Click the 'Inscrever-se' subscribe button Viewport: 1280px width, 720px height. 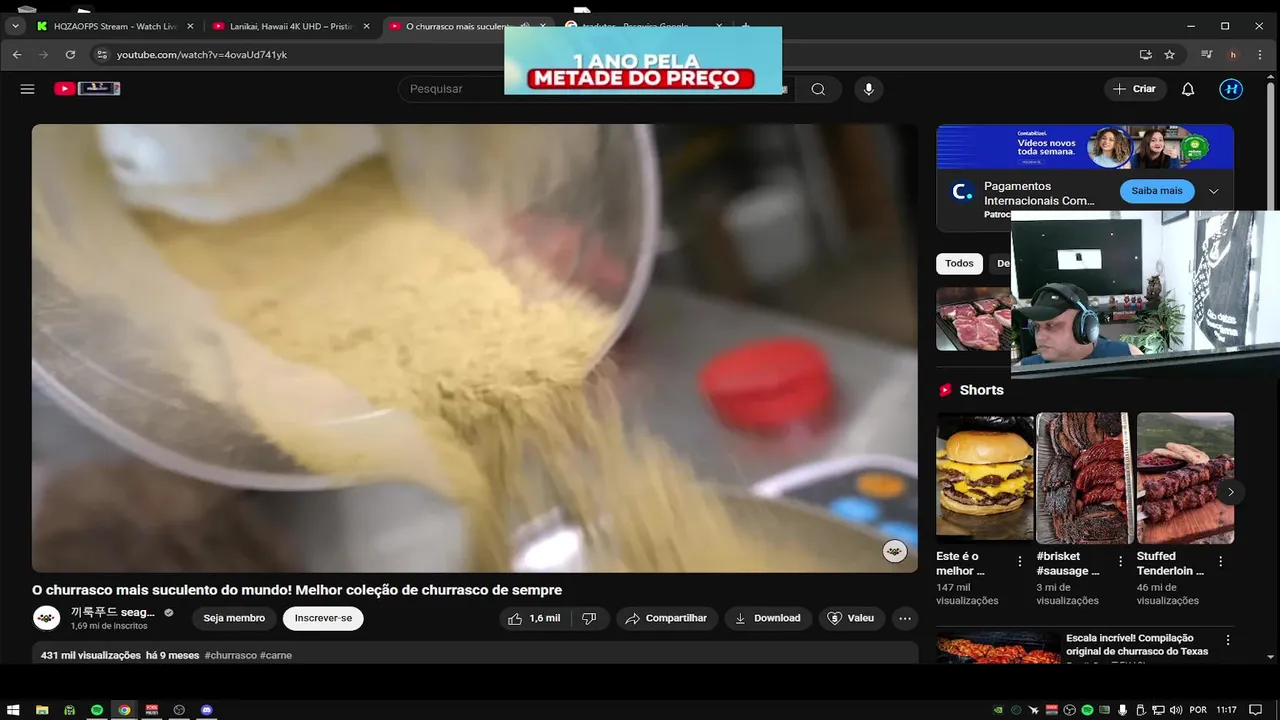point(323,618)
